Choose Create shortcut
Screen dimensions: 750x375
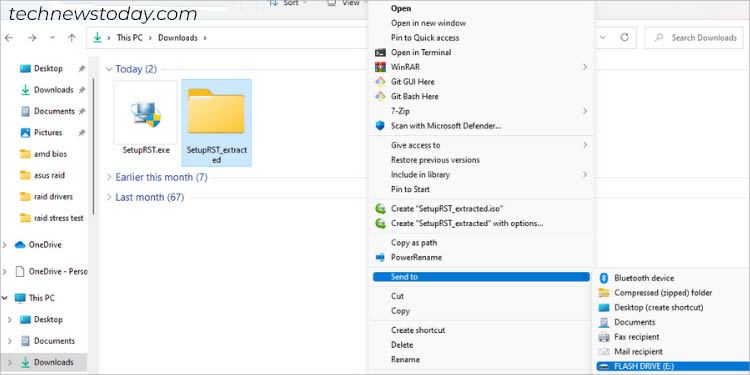(418, 330)
